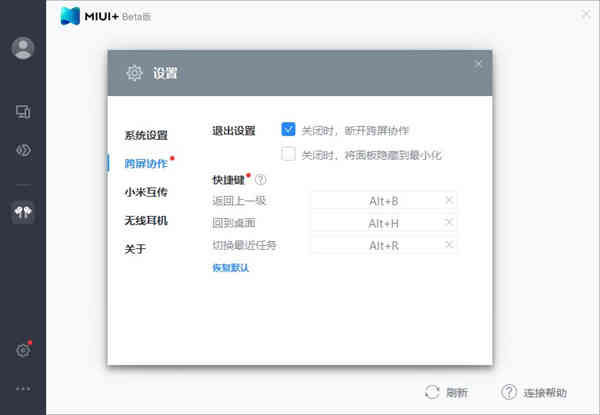Open the 无线耳机 settings tab

[146, 221]
